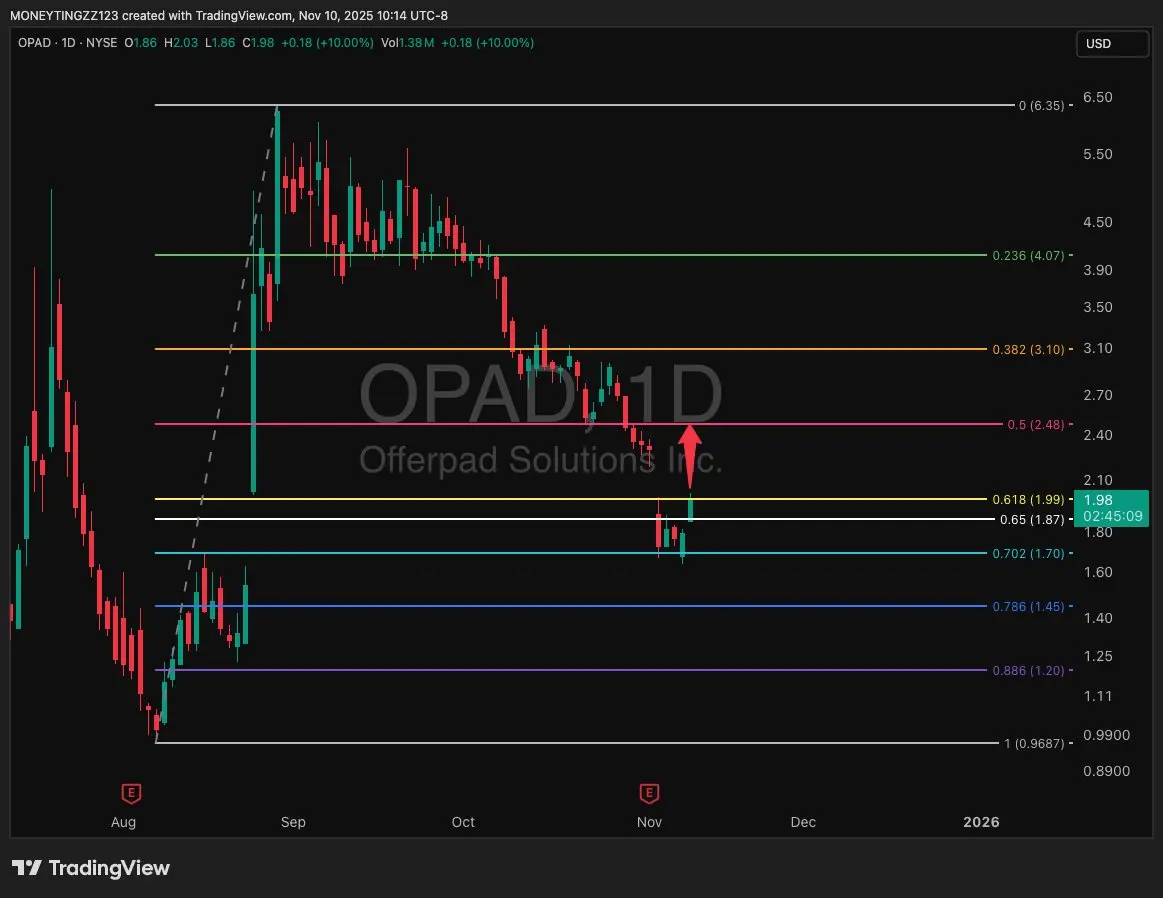Click the 0.8900 price axis value

[1106, 771]
